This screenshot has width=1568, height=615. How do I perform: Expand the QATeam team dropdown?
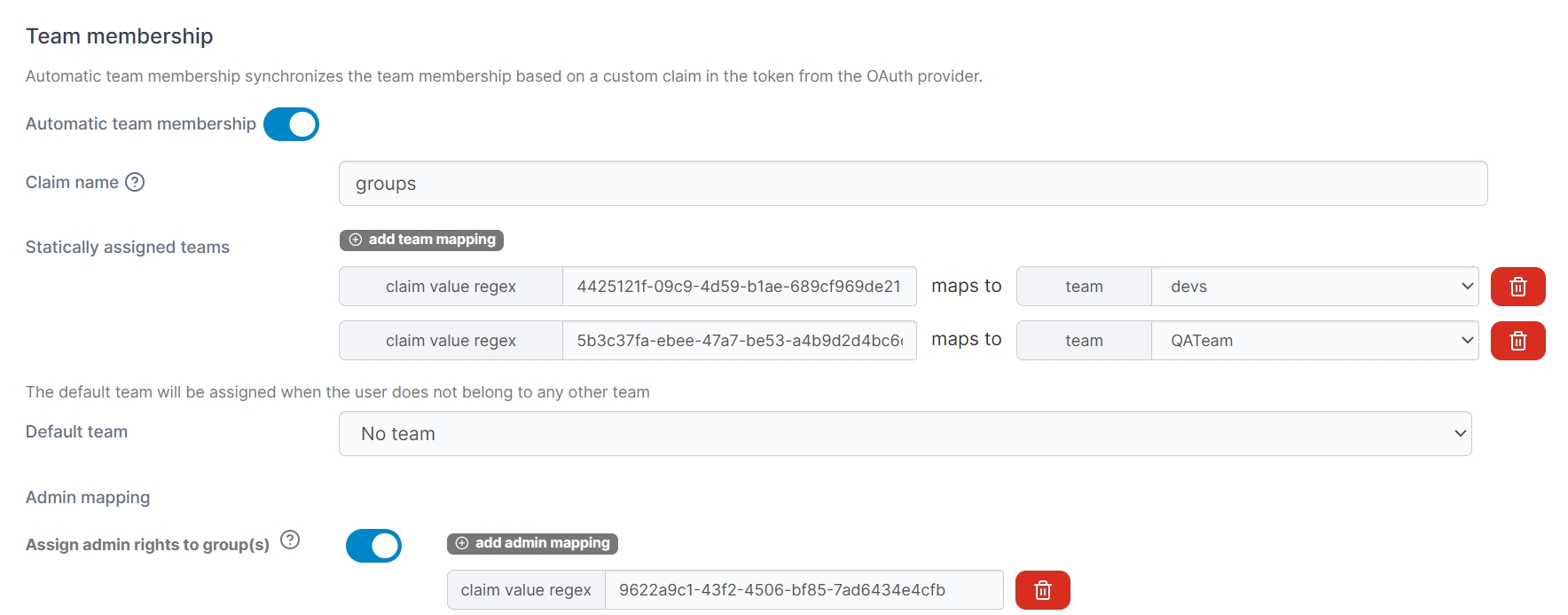click(1313, 341)
